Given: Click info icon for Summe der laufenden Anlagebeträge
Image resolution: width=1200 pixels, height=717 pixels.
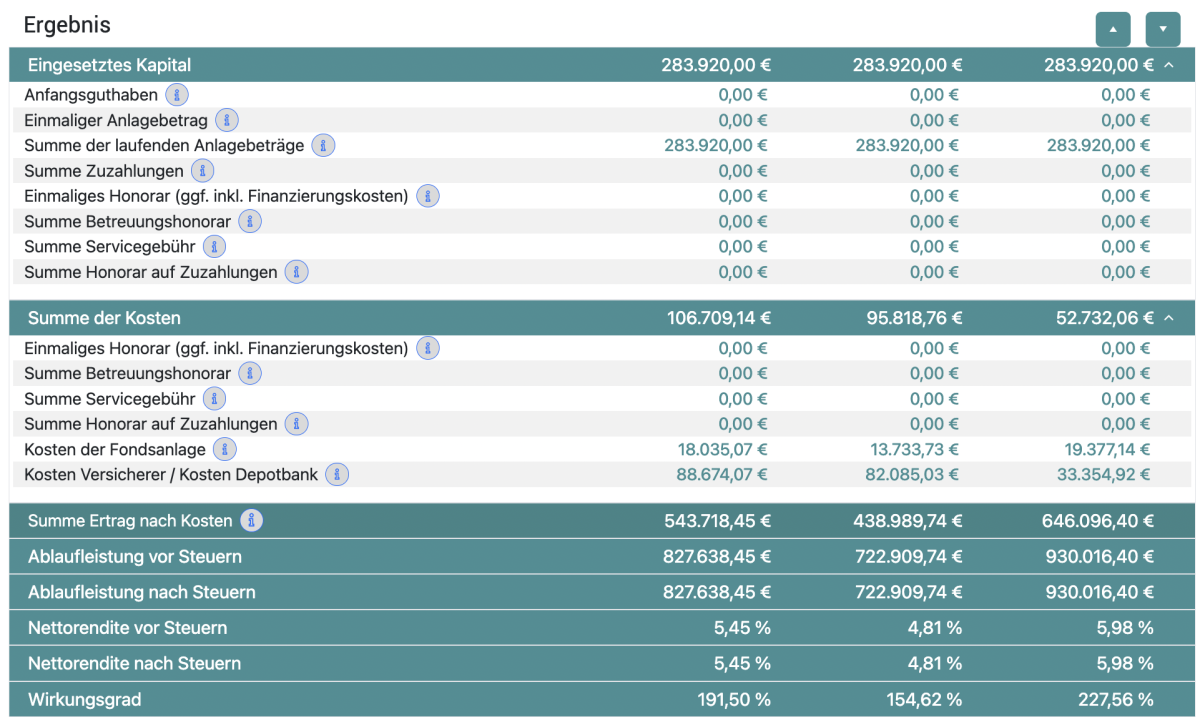Looking at the screenshot, I should [x=322, y=145].
